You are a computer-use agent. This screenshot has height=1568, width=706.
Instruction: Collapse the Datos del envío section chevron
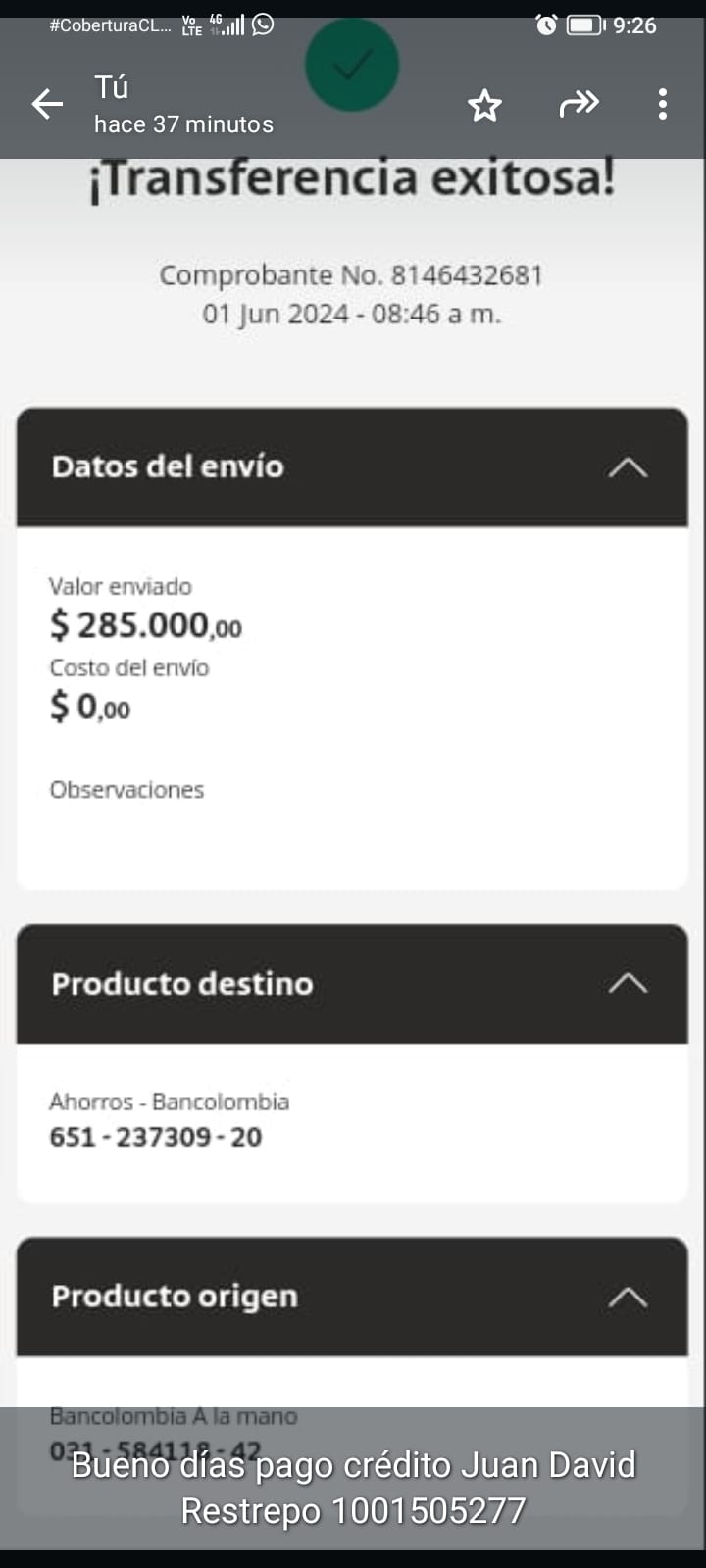pyautogui.click(x=628, y=467)
